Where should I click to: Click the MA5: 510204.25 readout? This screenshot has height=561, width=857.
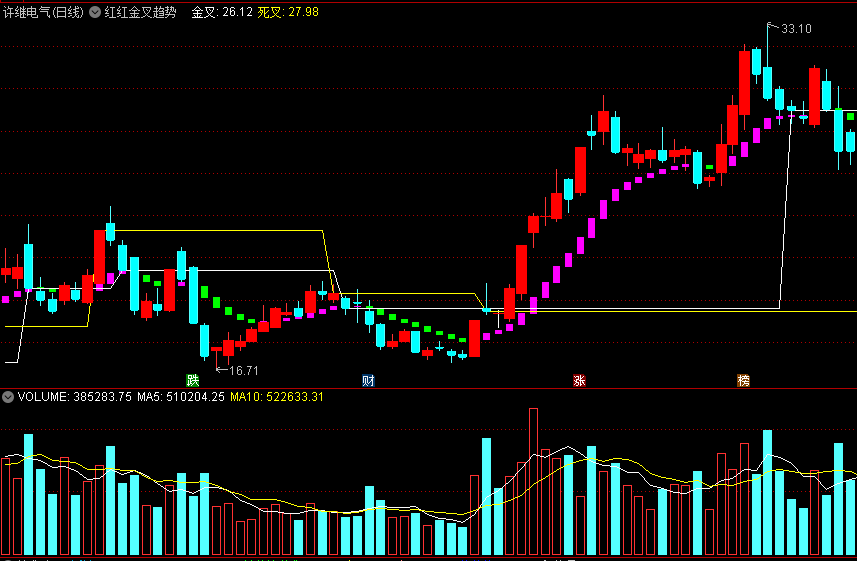[x=181, y=397]
